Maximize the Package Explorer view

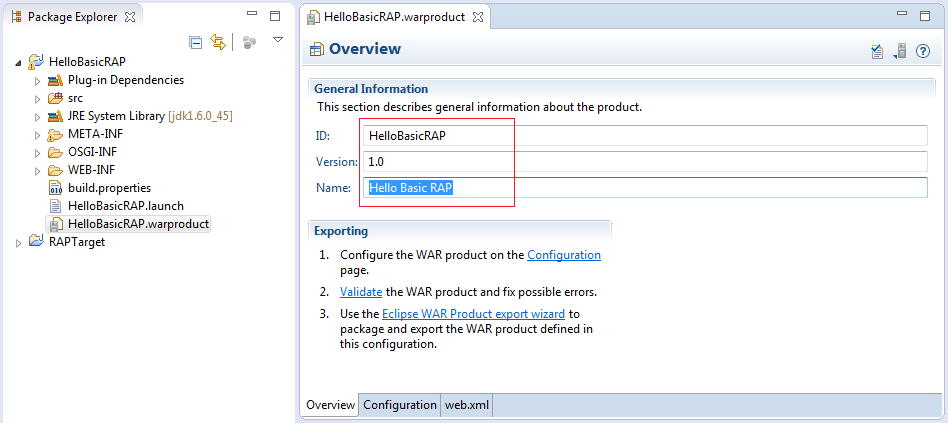(x=275, y=16)
